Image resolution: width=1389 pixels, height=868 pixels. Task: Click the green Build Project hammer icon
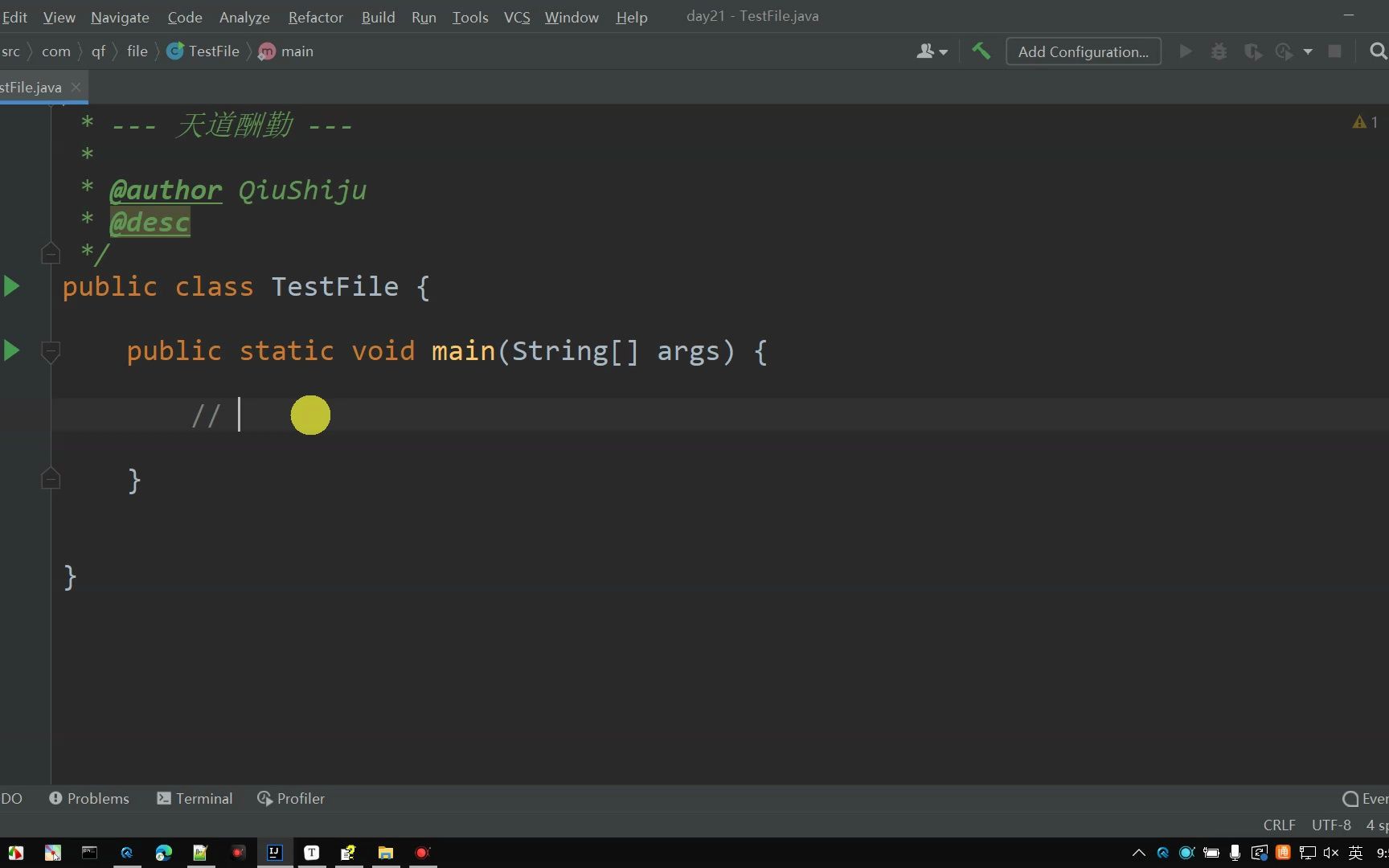tap(981, 51)
